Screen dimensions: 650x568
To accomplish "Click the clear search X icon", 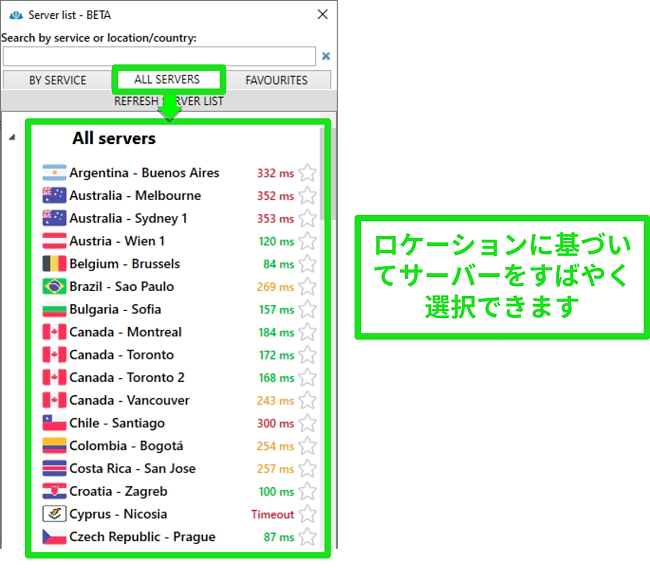I will tap(326, 57).
